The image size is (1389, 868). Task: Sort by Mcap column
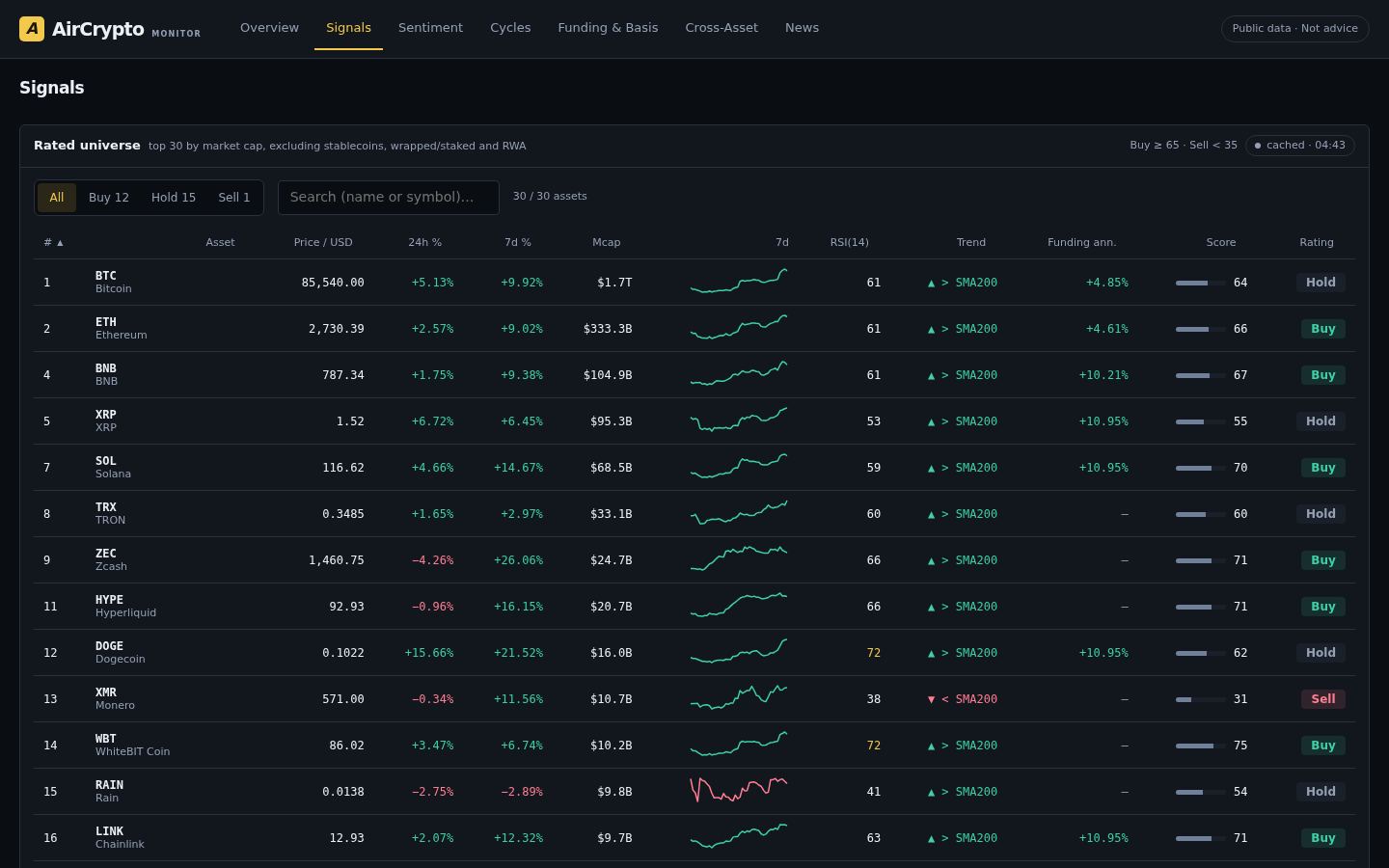(x=607, y=242)
